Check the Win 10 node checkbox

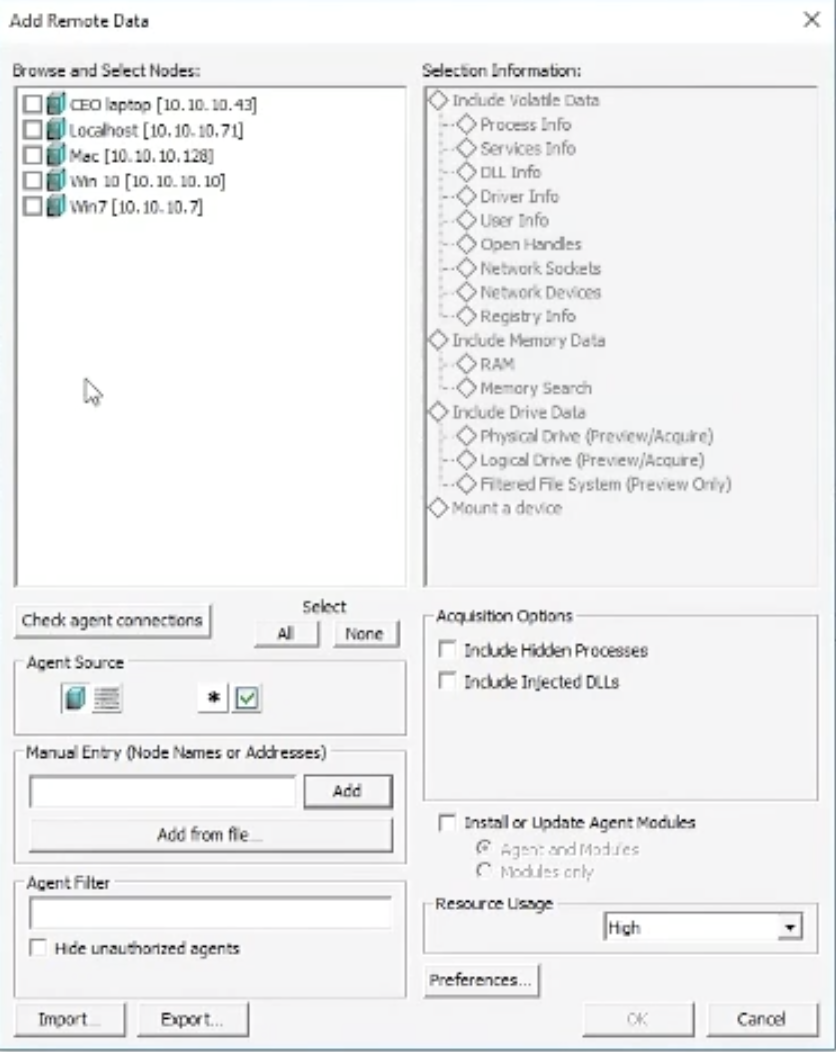click(x=32, y=182)
